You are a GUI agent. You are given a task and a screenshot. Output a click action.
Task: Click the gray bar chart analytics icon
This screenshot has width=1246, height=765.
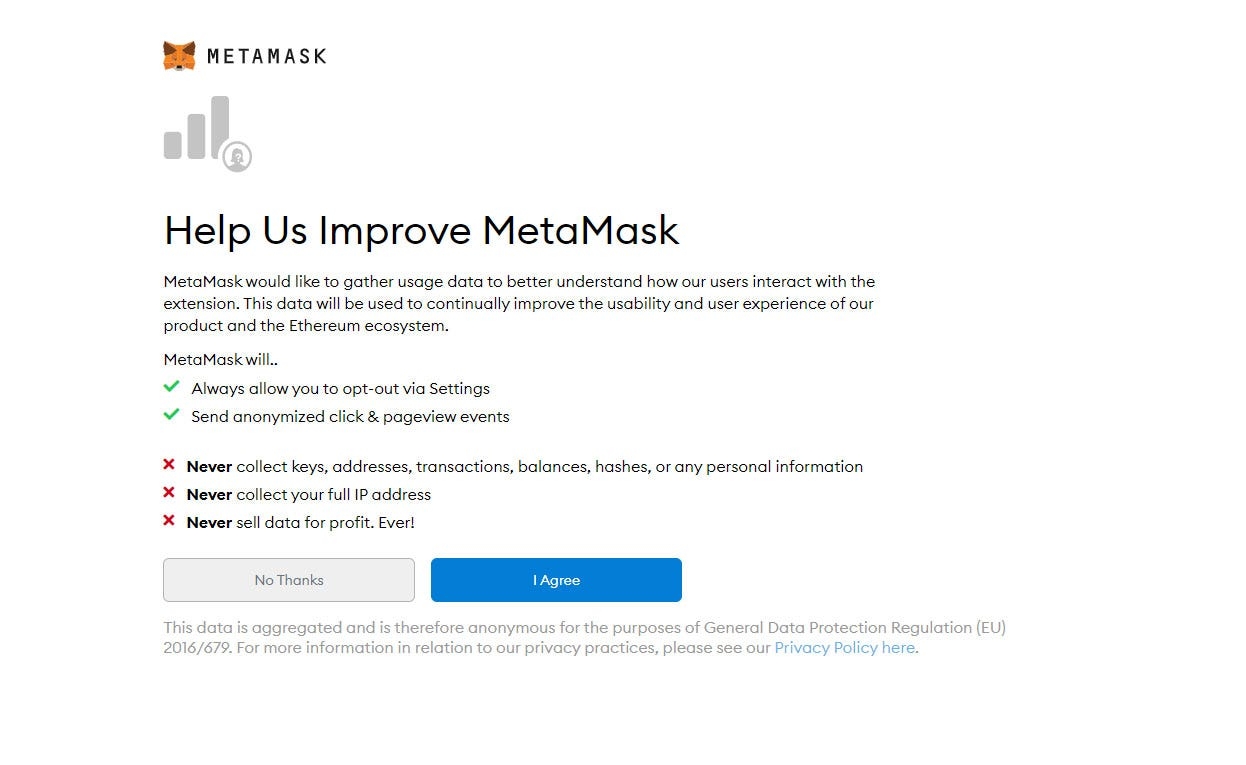197,129
